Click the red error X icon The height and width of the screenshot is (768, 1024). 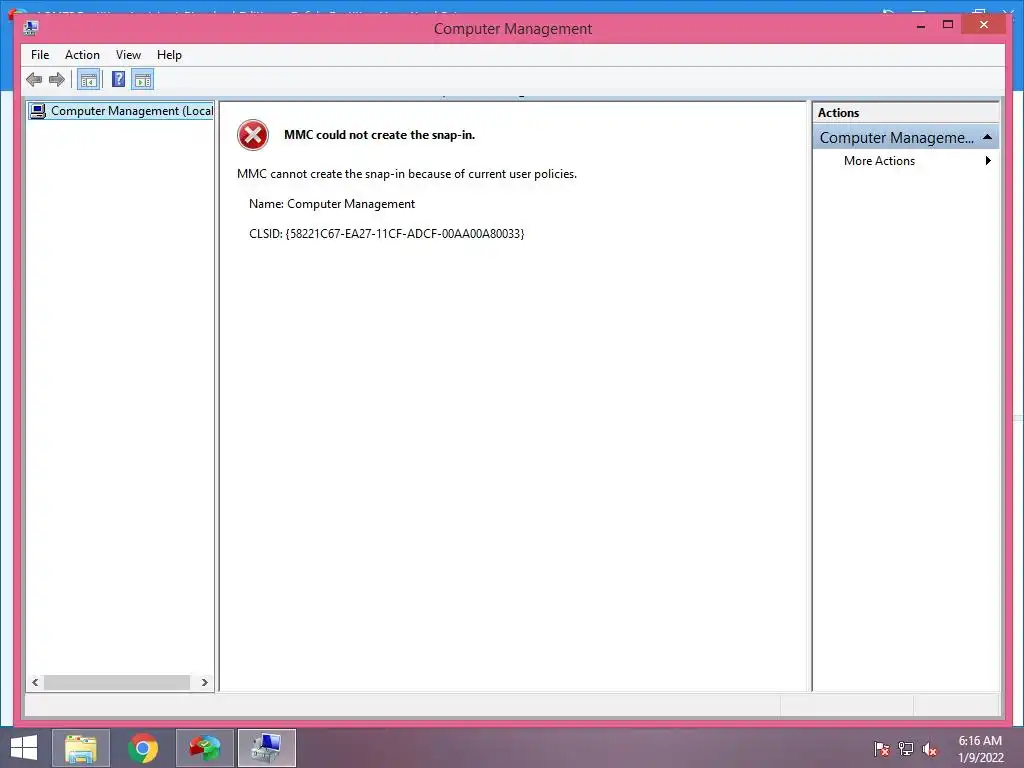pyautogui.click(x=253, y=135)
